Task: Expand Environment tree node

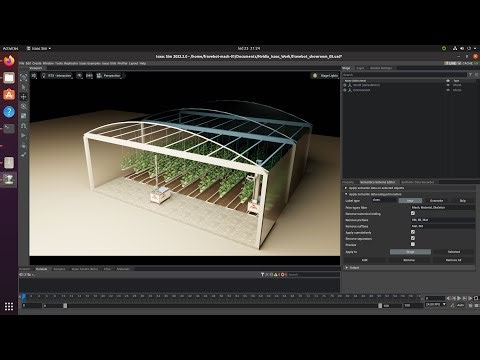Action: (x=345, y=90)
